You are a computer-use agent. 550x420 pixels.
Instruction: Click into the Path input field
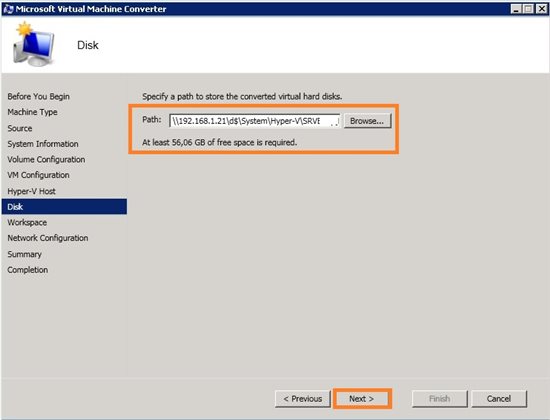tap(254, 121)
